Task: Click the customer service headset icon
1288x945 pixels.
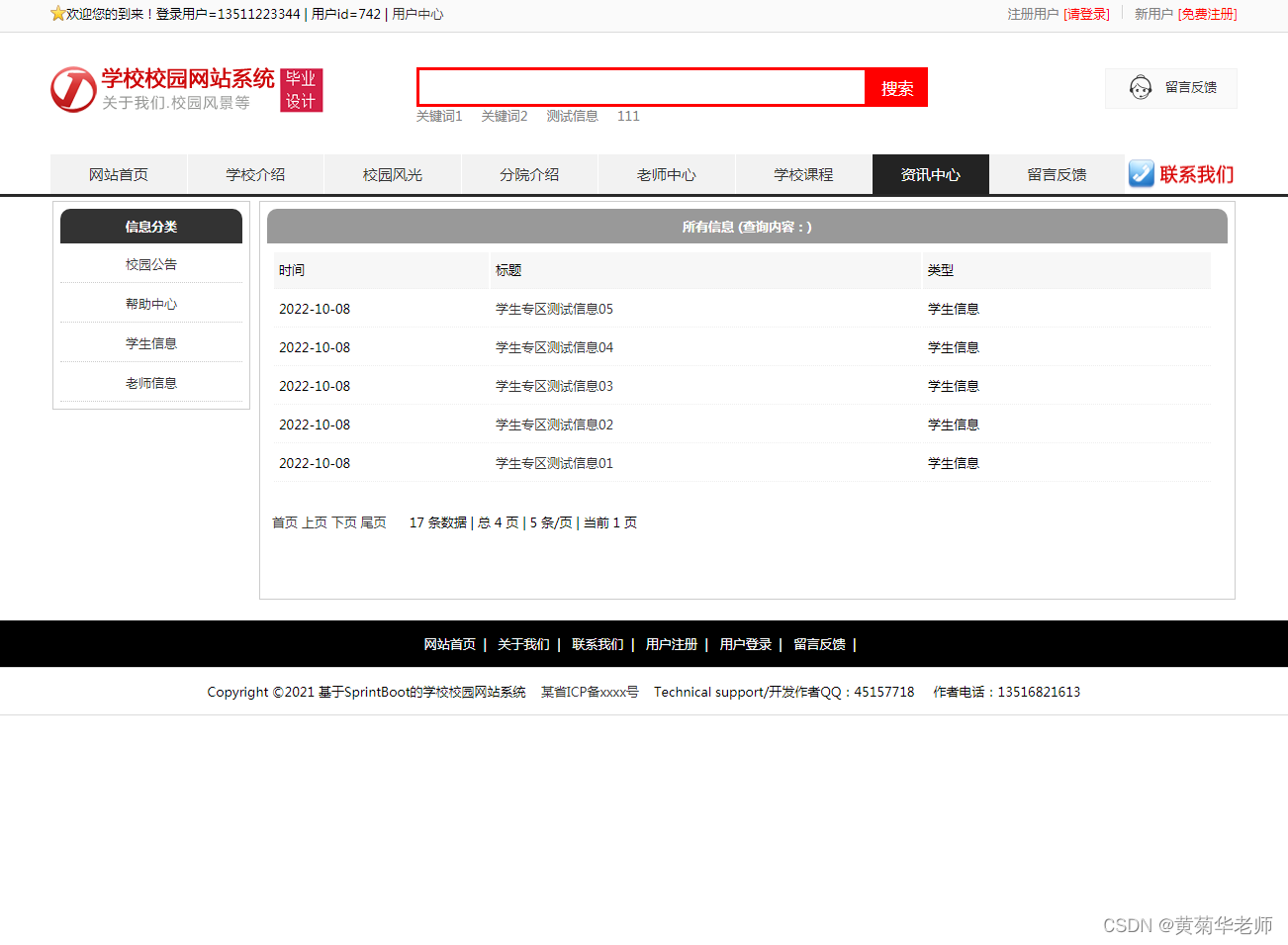Action: click(1141, 88)
